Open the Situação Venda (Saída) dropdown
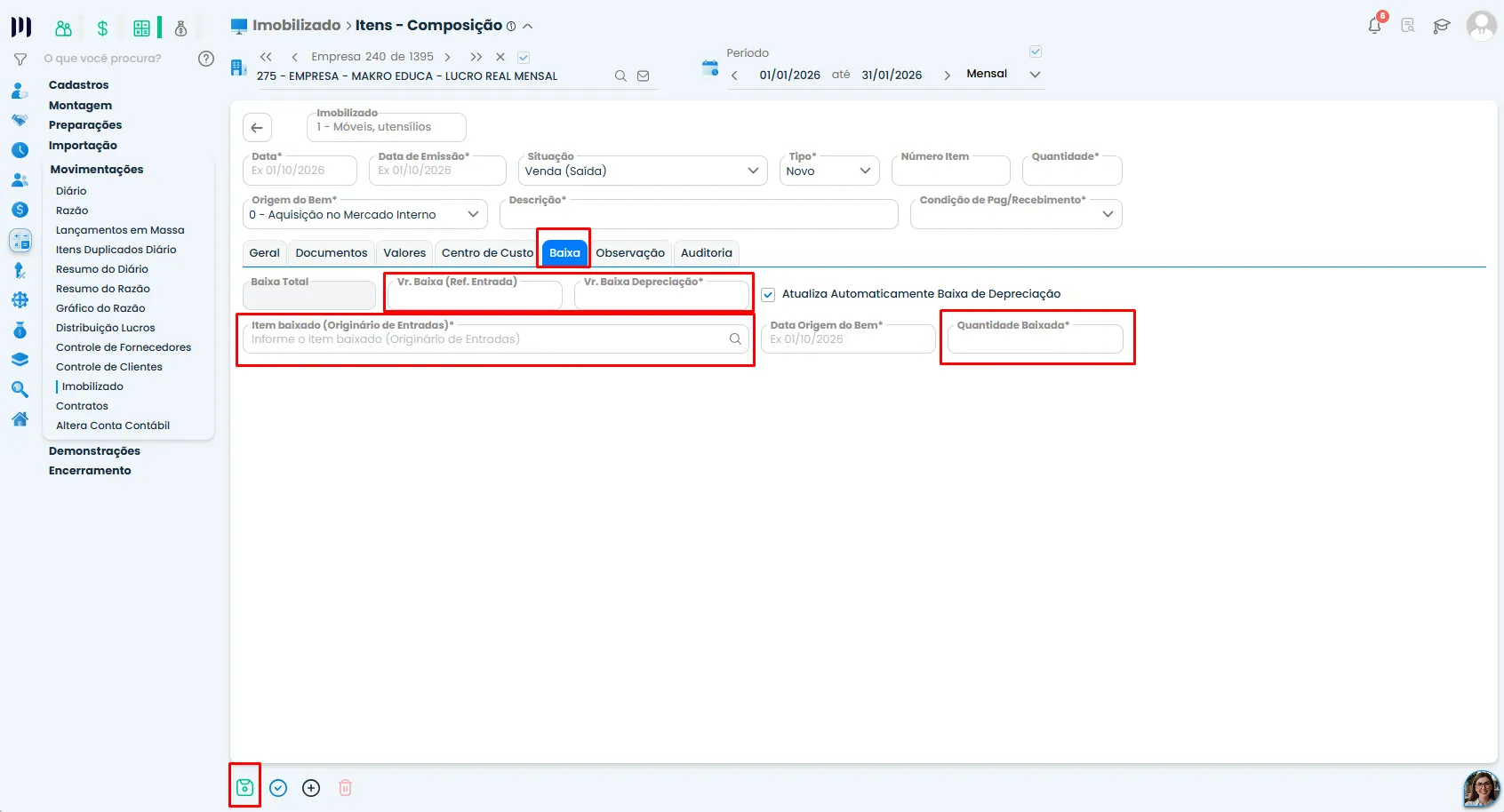The width and height of the screenshot is (1504, 812). coord(643,171)
